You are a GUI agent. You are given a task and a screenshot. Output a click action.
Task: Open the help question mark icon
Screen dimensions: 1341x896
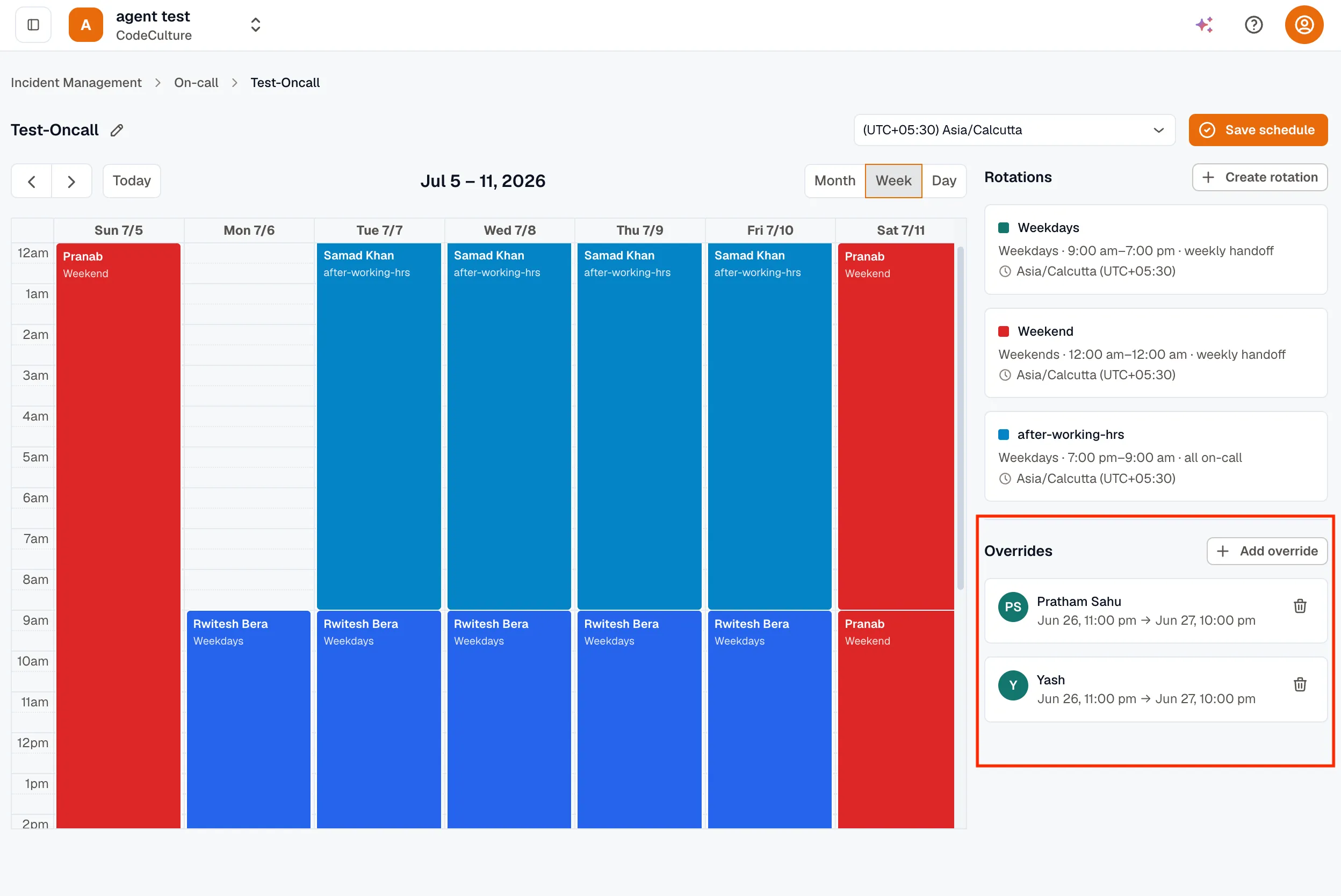(x=1253, y=25)
